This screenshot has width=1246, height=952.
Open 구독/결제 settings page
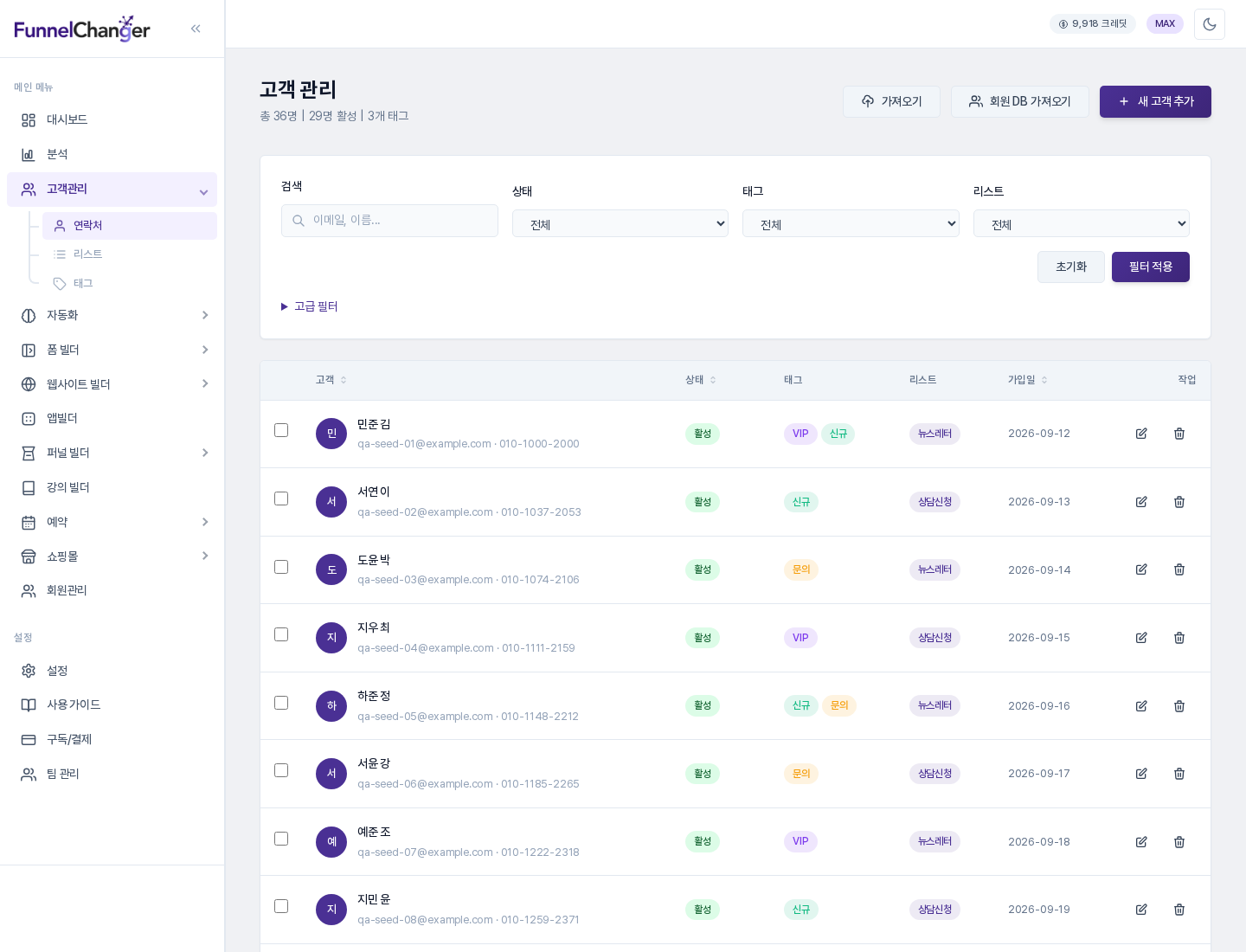pos(112,740)
